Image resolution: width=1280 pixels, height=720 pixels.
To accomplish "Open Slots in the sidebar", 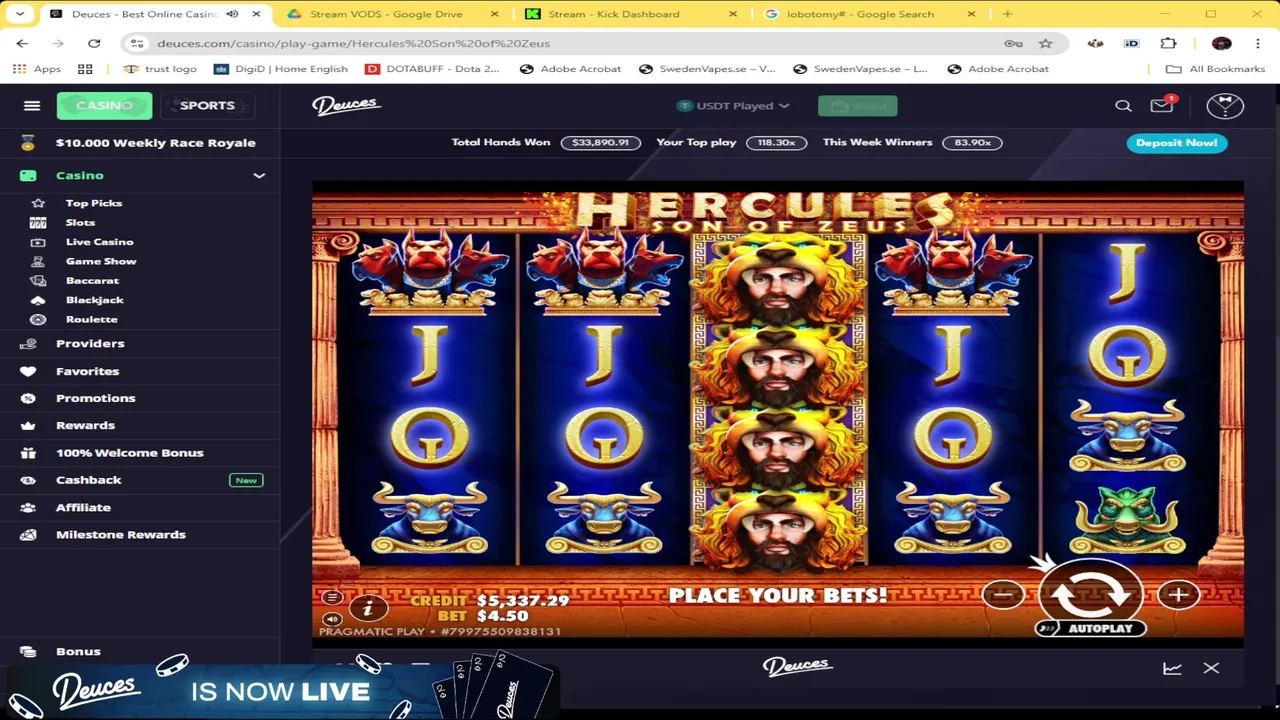I will click(x=80, y=222).
